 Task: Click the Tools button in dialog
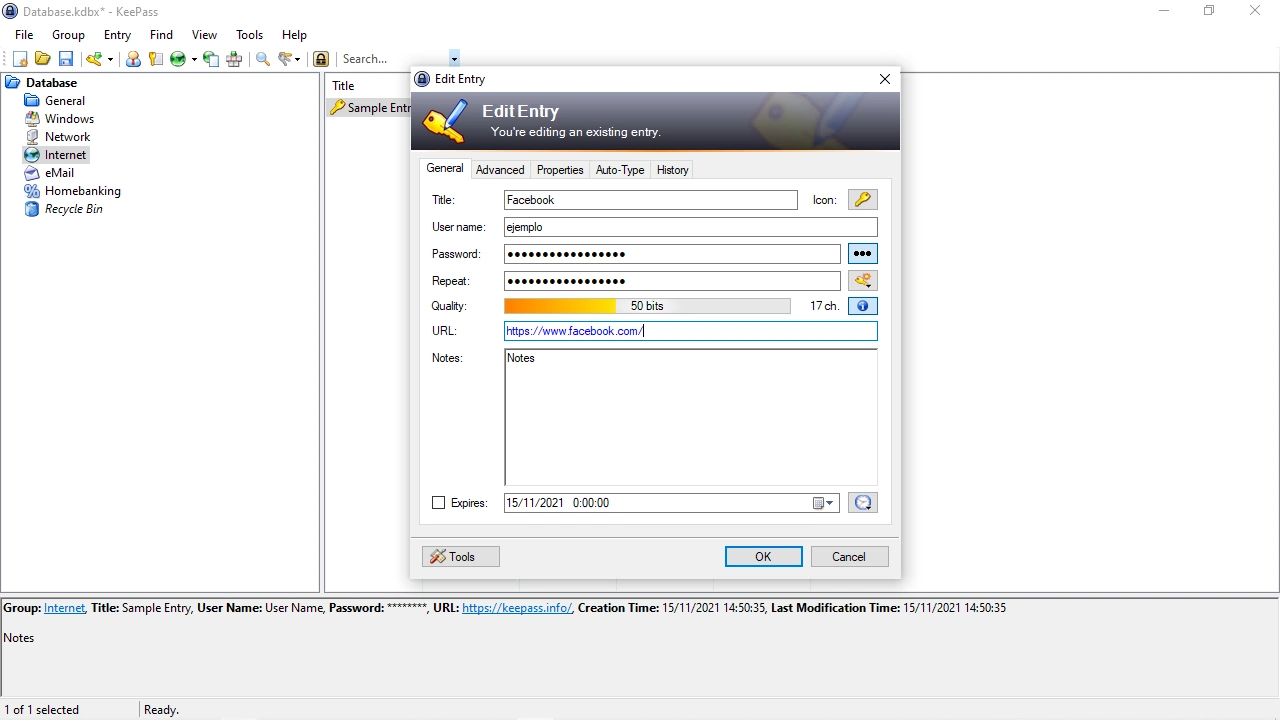tap(461, 557)
